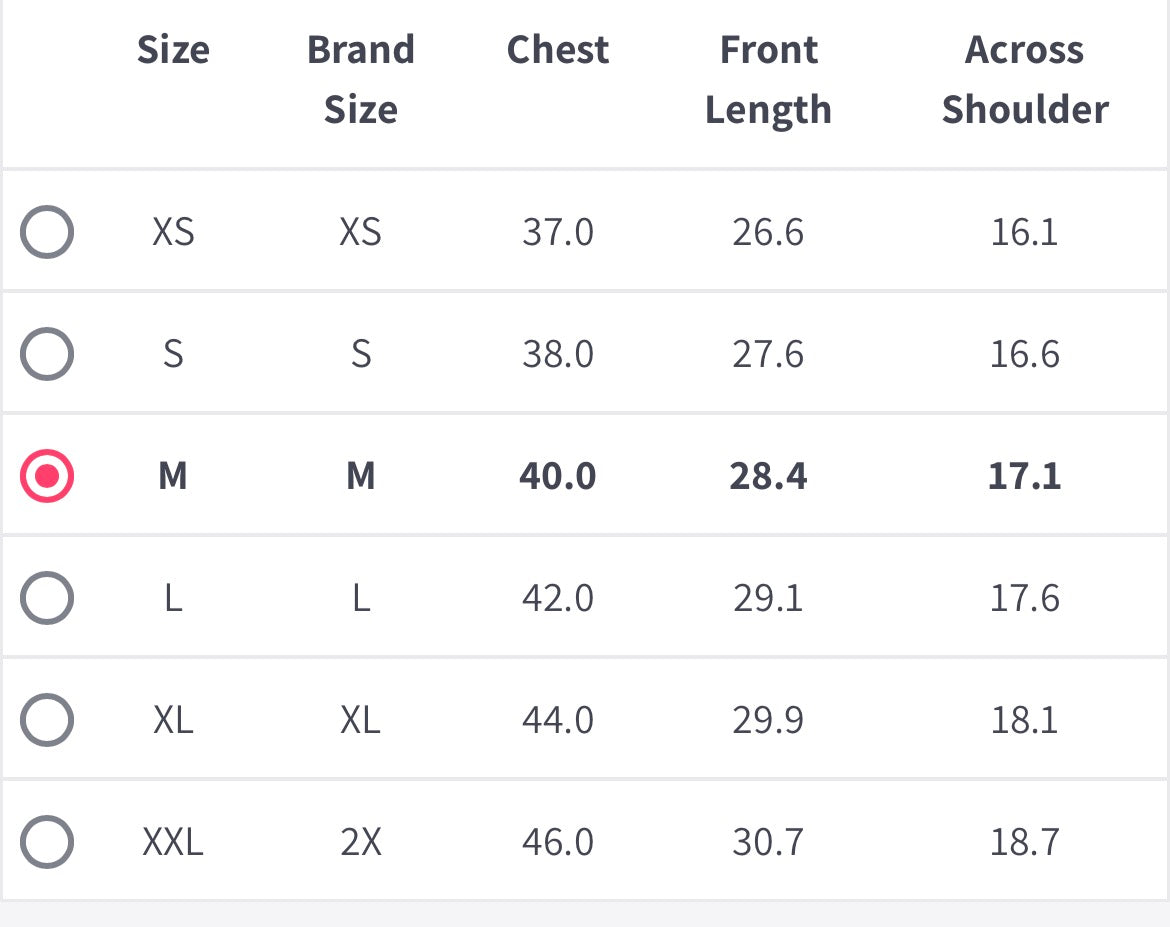Select the XL size radio button
The width and height of the screenshot is (1170, 927).
pyautogui.click(x=47, y=720)
